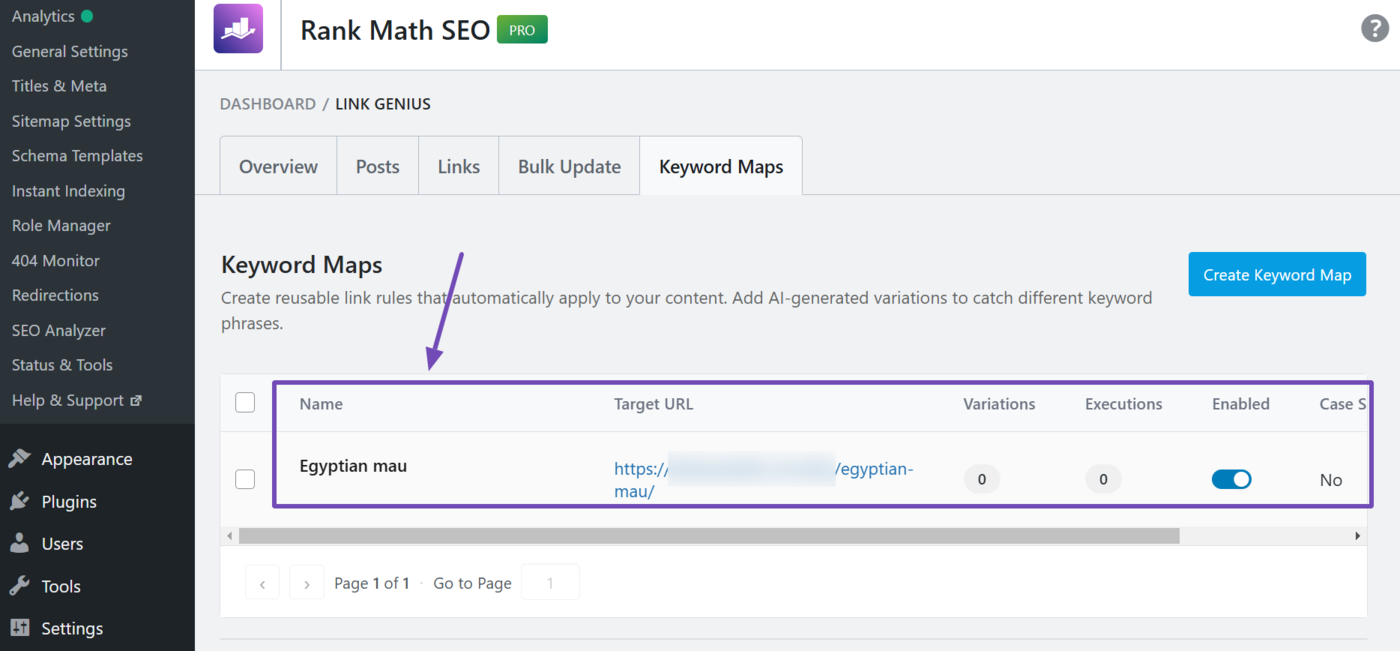The width and height of the screenshot is (1400, 651).
Task: Click the Enabled column header
Action: [x=1241, y=404]
